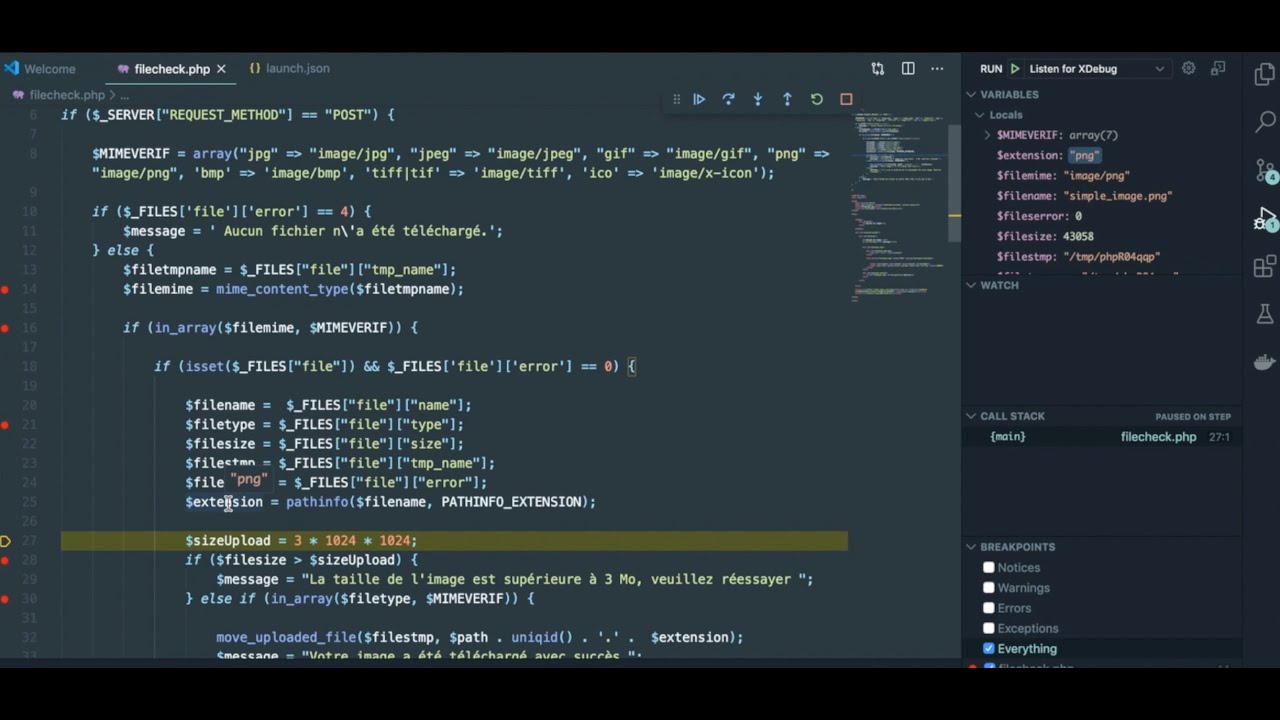Select the {main} call stack frame
The image size is (1280, 720).
[x=1102, y=437]
